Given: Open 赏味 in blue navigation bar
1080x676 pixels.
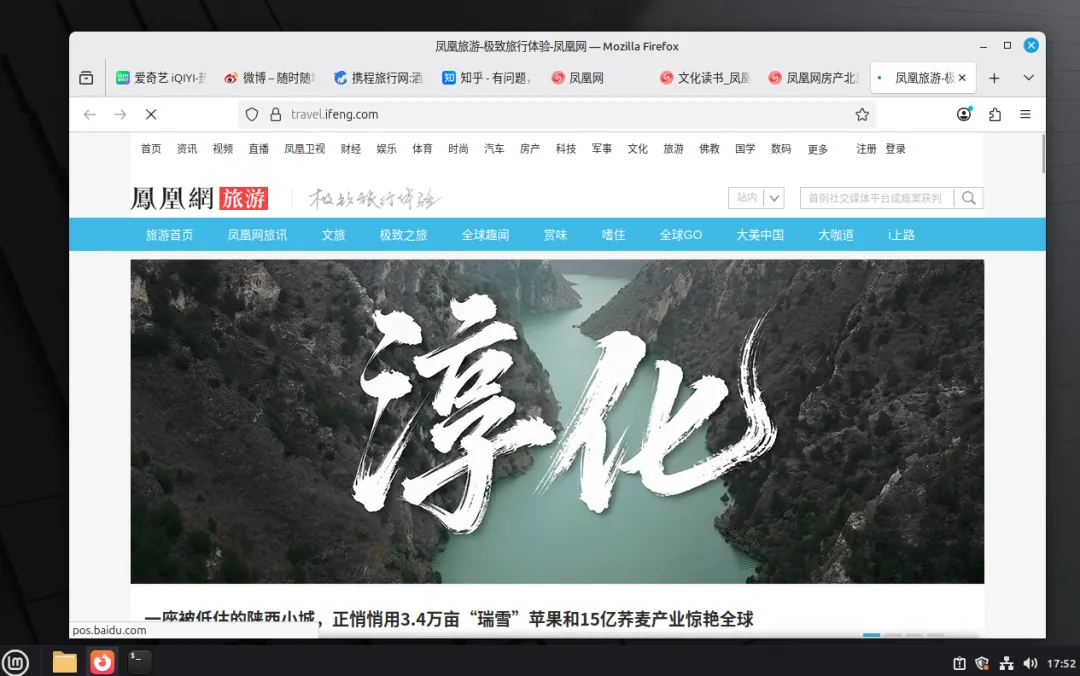Looking at the screenshot, I should (555, 235).
